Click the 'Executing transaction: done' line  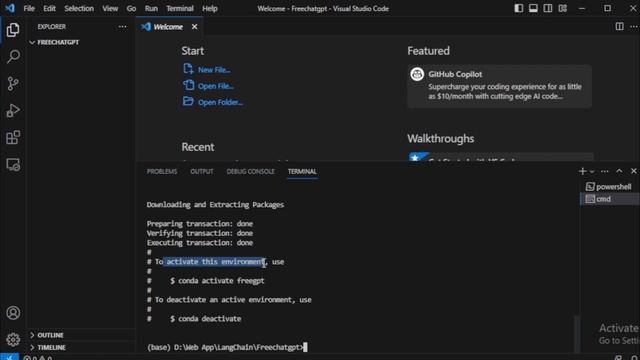(x=200, y=243)
